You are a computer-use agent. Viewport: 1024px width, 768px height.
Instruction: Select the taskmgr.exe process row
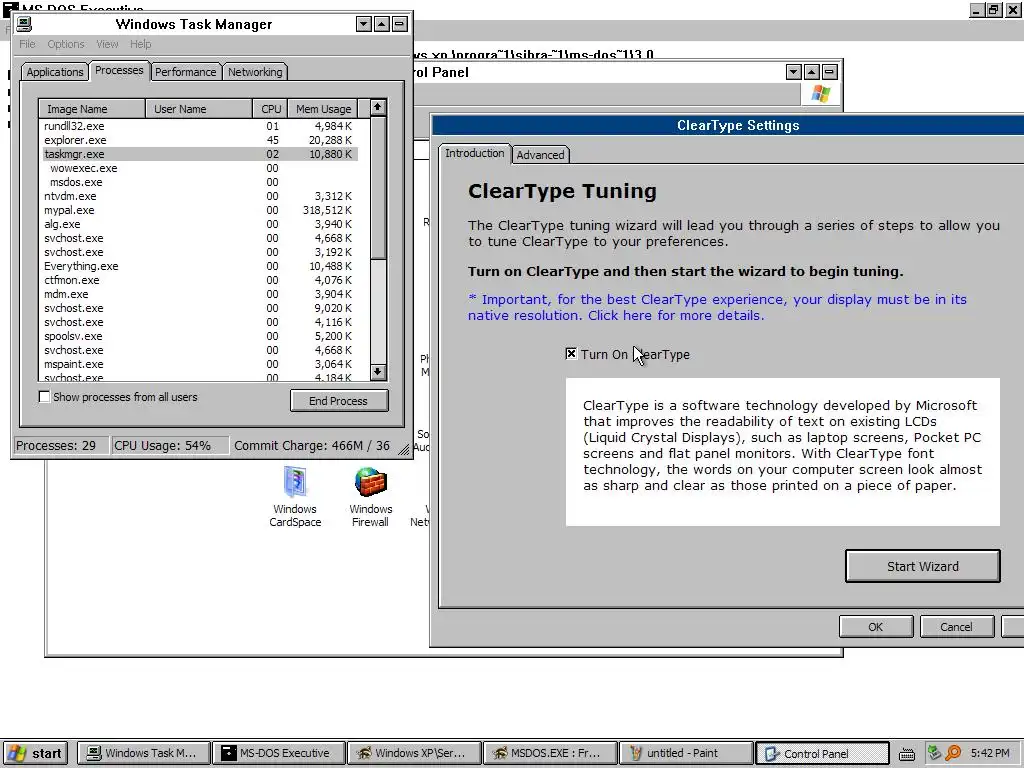[x=199, y=154]
